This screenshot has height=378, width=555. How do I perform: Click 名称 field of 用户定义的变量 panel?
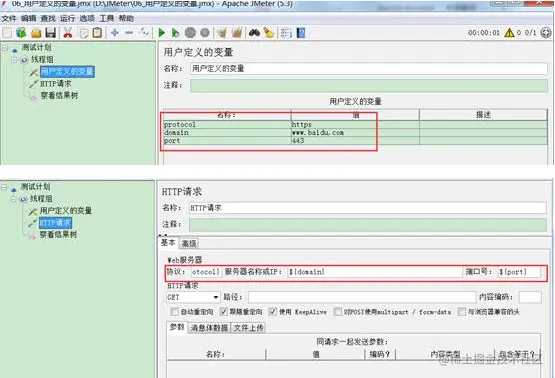coord(369,68)
